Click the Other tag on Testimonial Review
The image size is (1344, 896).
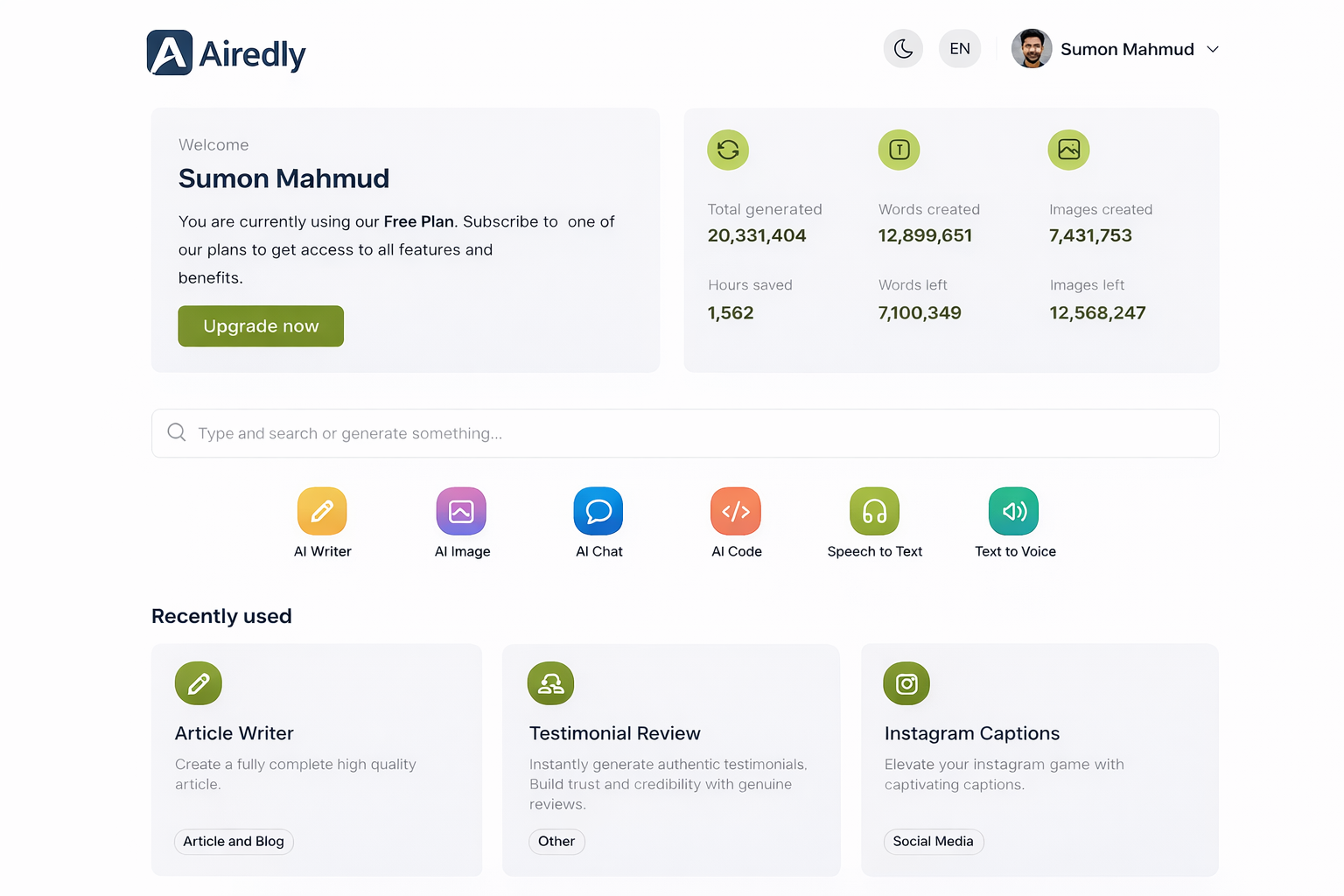[x=556, y=841]
